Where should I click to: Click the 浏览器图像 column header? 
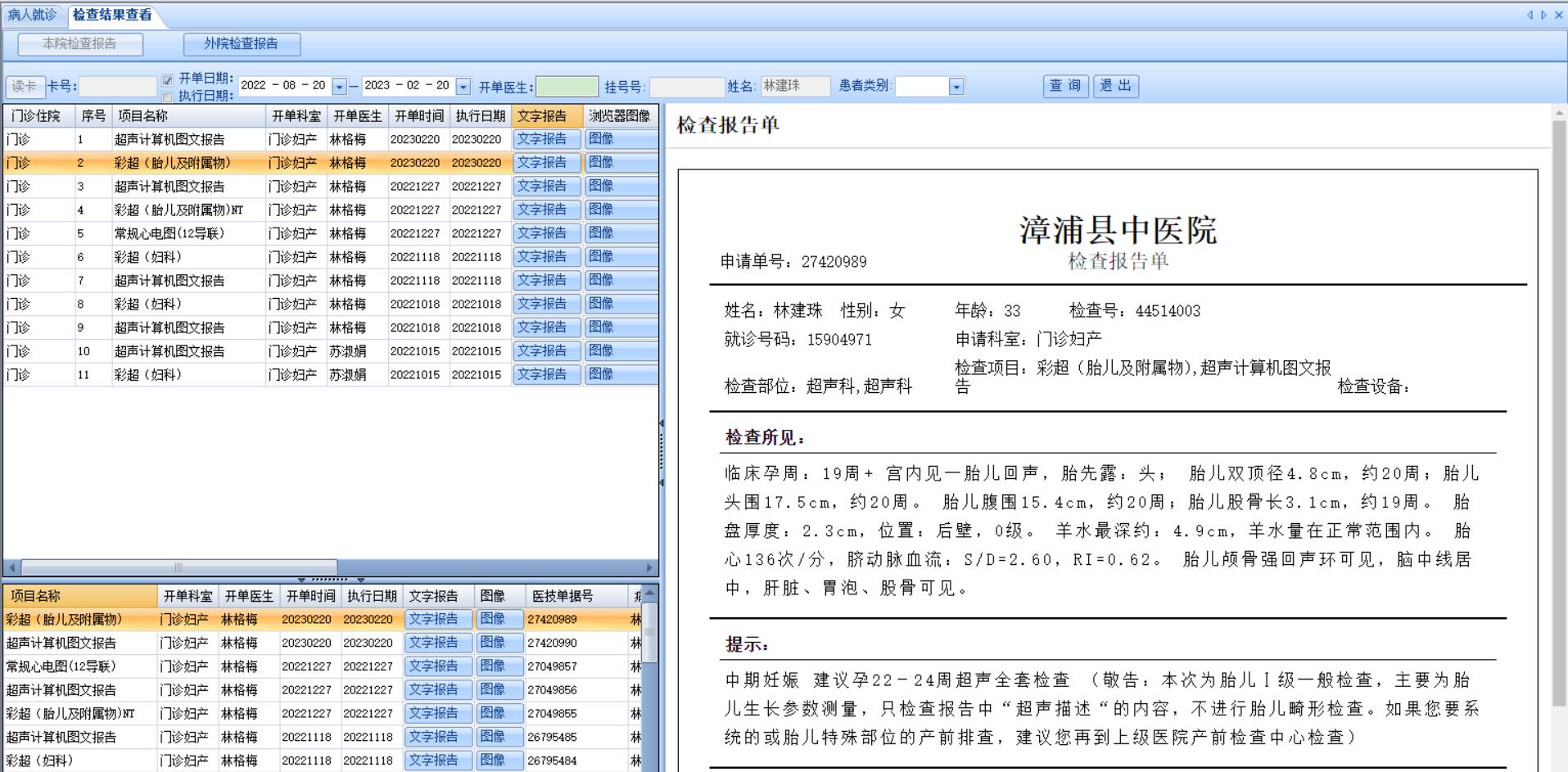621,116
